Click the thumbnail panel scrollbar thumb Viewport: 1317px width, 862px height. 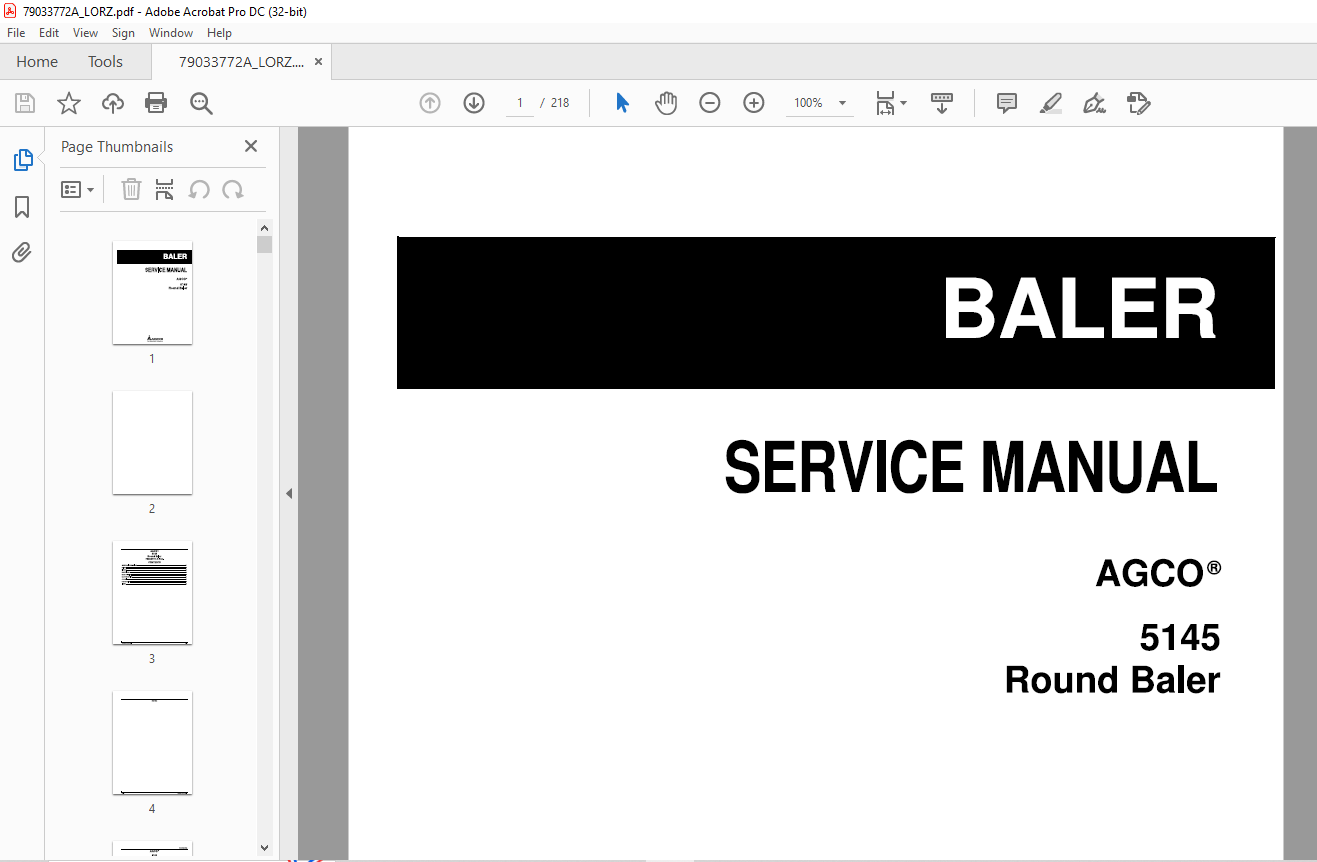[x=264, y=245]
